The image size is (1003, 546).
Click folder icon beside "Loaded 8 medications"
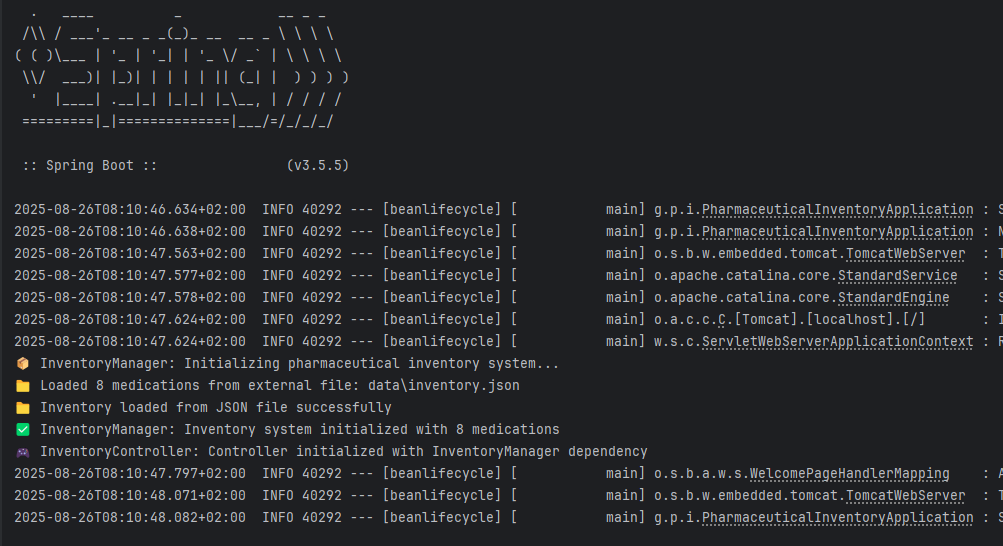(x=23, y=386)
